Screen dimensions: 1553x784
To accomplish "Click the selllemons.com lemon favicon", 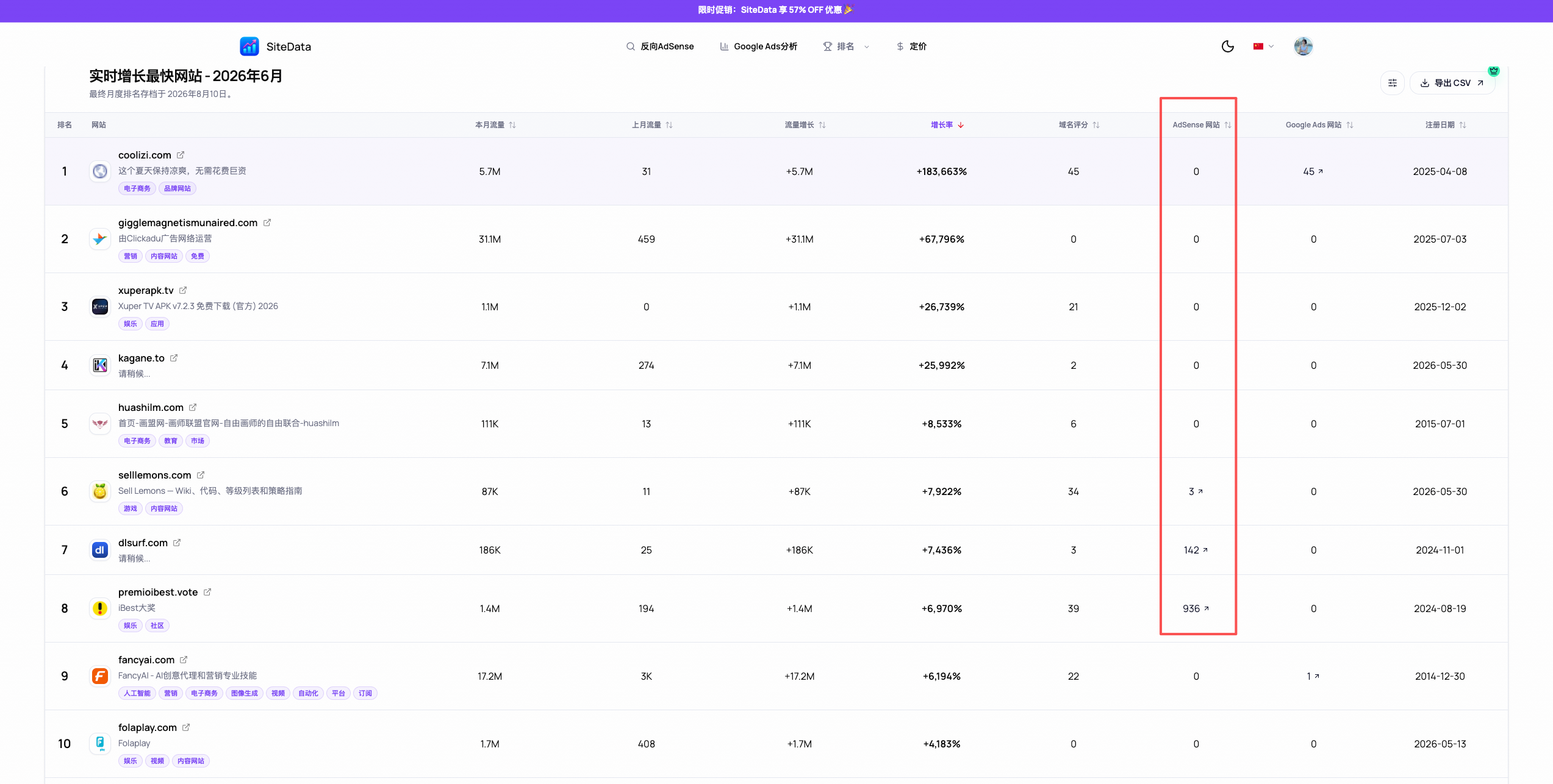I will [x=100, y=491].
